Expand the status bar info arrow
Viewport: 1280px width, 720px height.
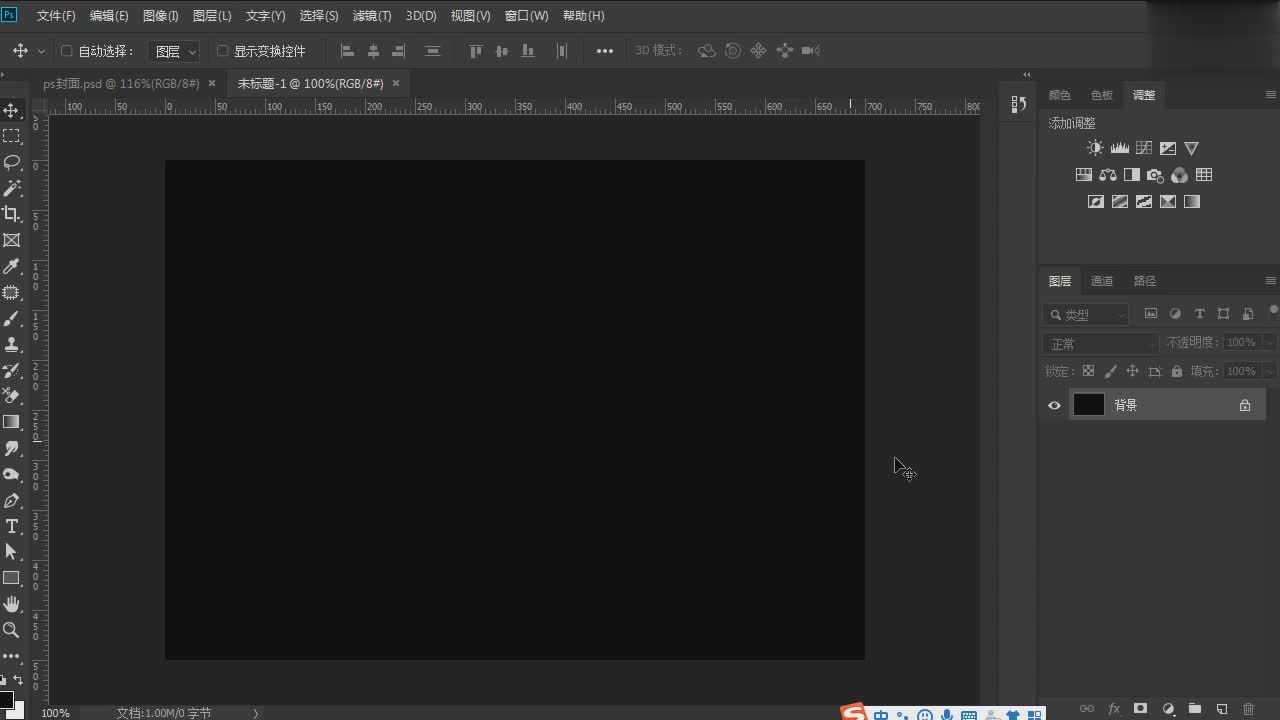(256, 713)
